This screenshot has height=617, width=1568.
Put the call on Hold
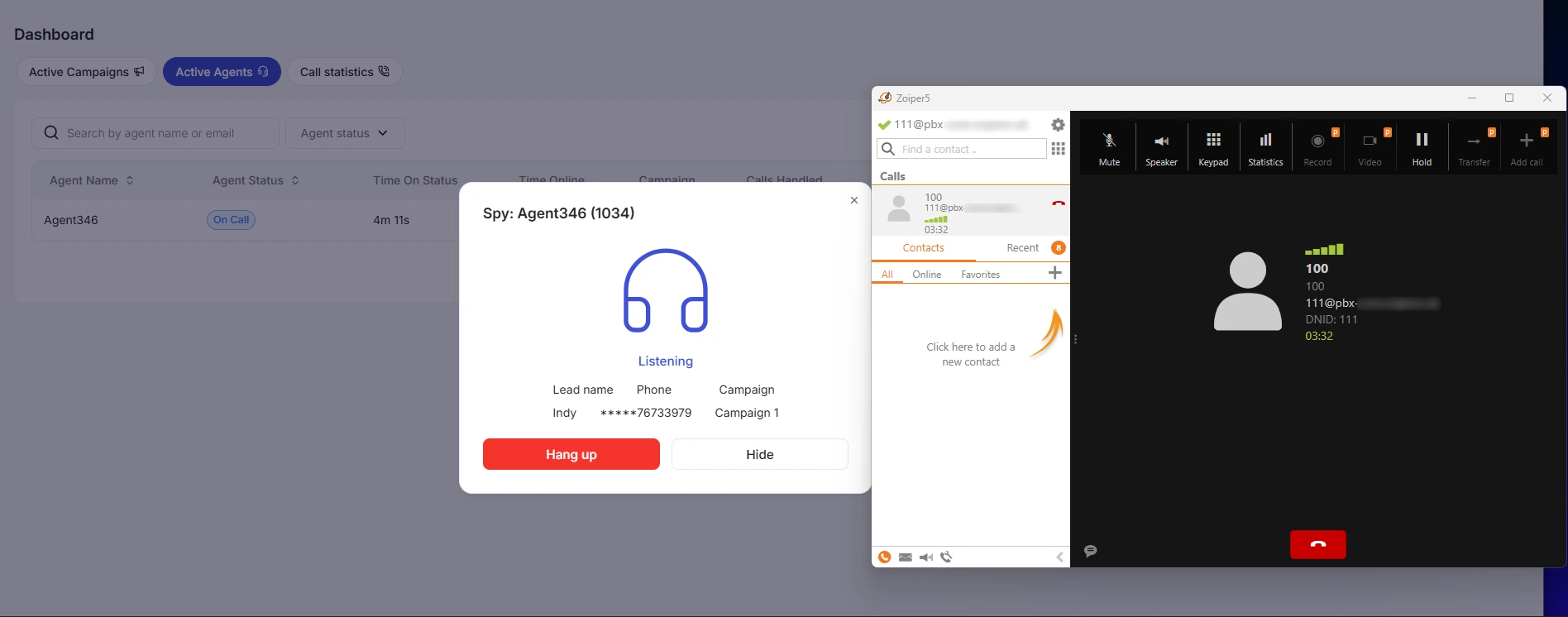[1422, 147]
